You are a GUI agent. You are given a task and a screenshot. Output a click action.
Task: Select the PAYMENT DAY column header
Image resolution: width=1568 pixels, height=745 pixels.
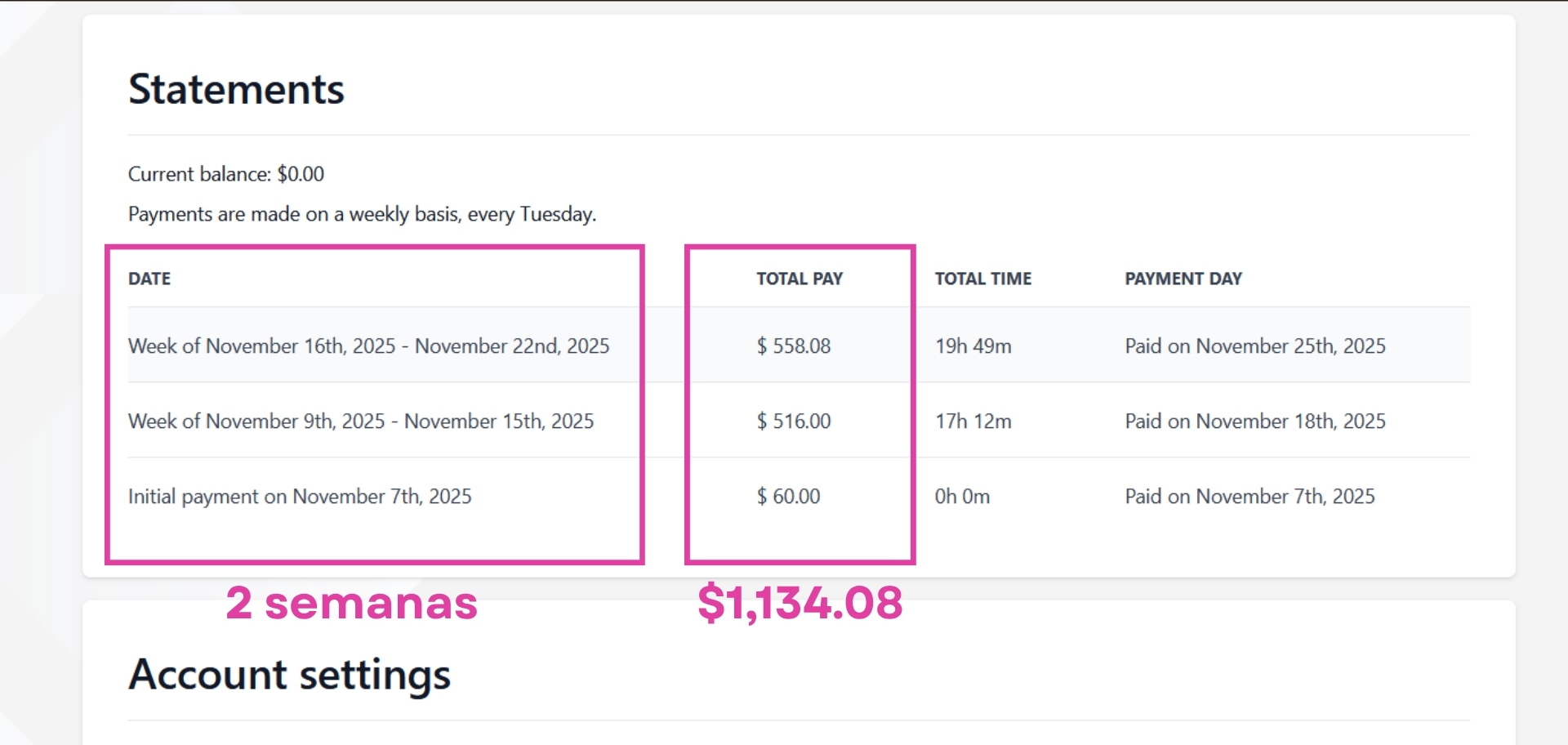[x=1183, y=278]
